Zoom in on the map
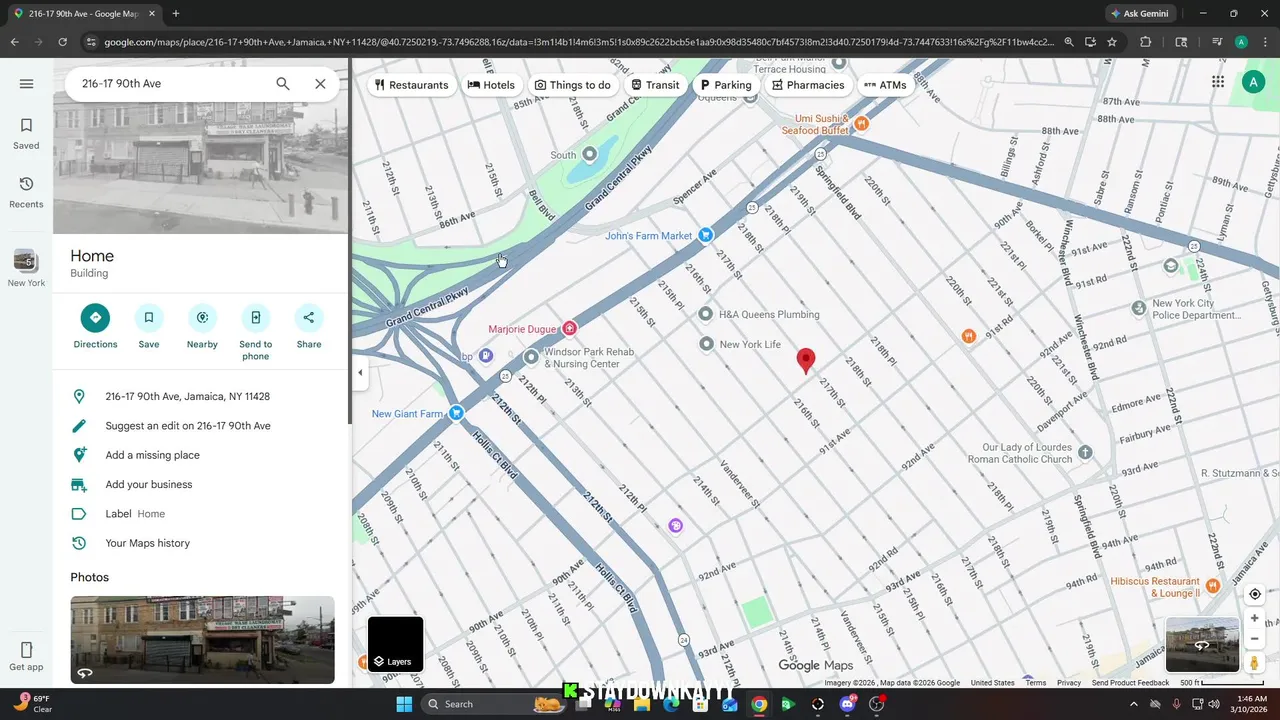Screen dimensions: 1280x720 point(1255,618)
